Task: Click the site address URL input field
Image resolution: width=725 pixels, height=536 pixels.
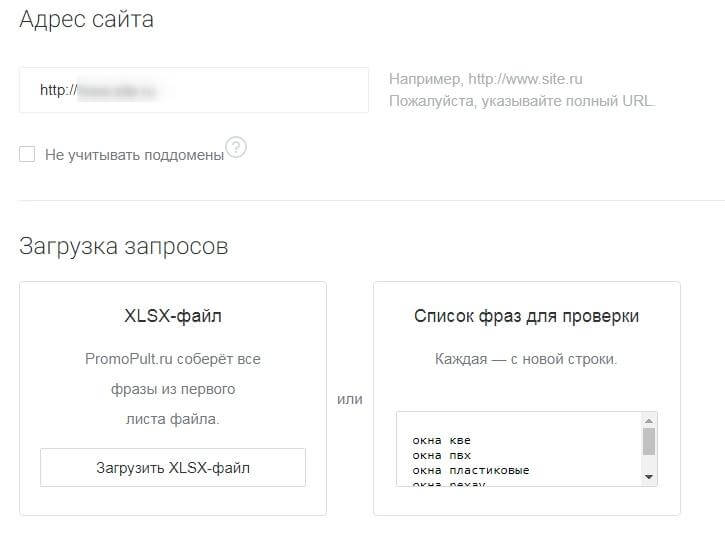Action: point(194,90)
